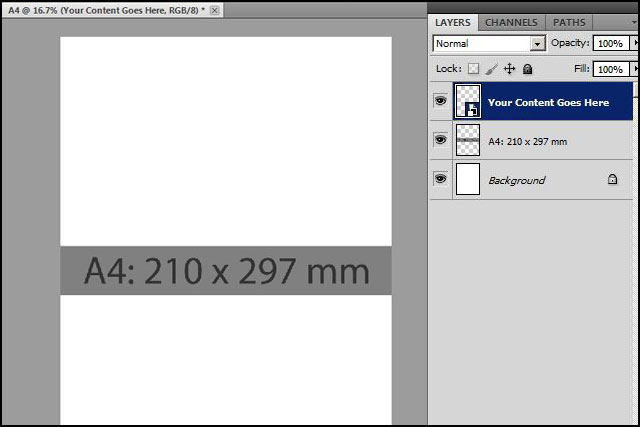Click the lock all padlock icon
Viewport: 640px width, 427px height.
[x=527, y=69]
